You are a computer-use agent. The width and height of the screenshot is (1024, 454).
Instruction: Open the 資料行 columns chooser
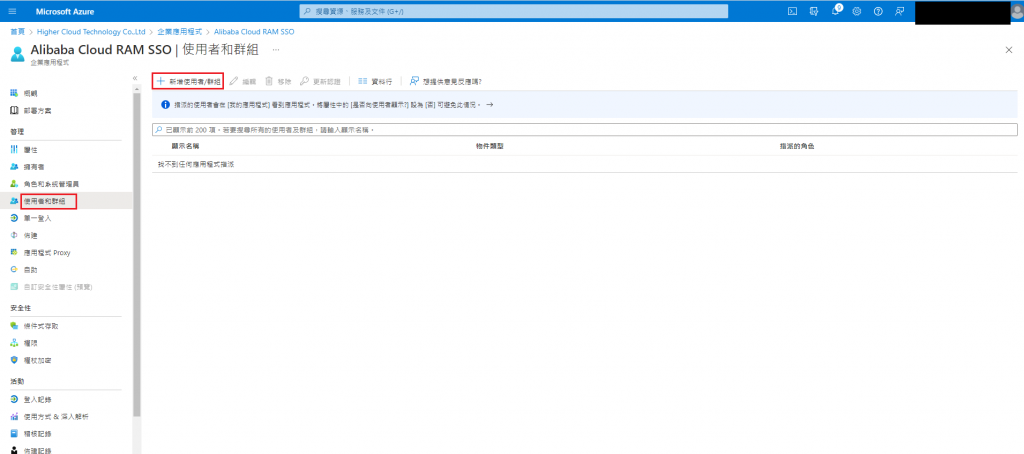click(376, 82)
